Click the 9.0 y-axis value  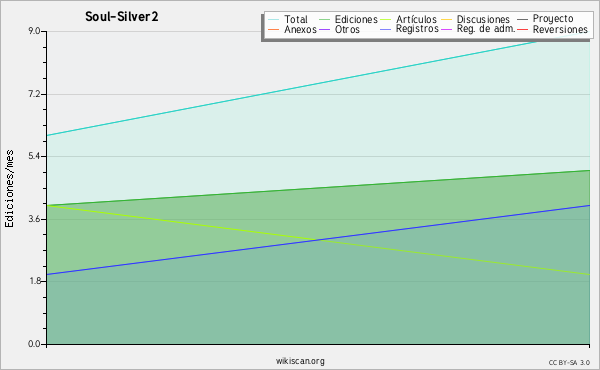click(x=34, y=31)
